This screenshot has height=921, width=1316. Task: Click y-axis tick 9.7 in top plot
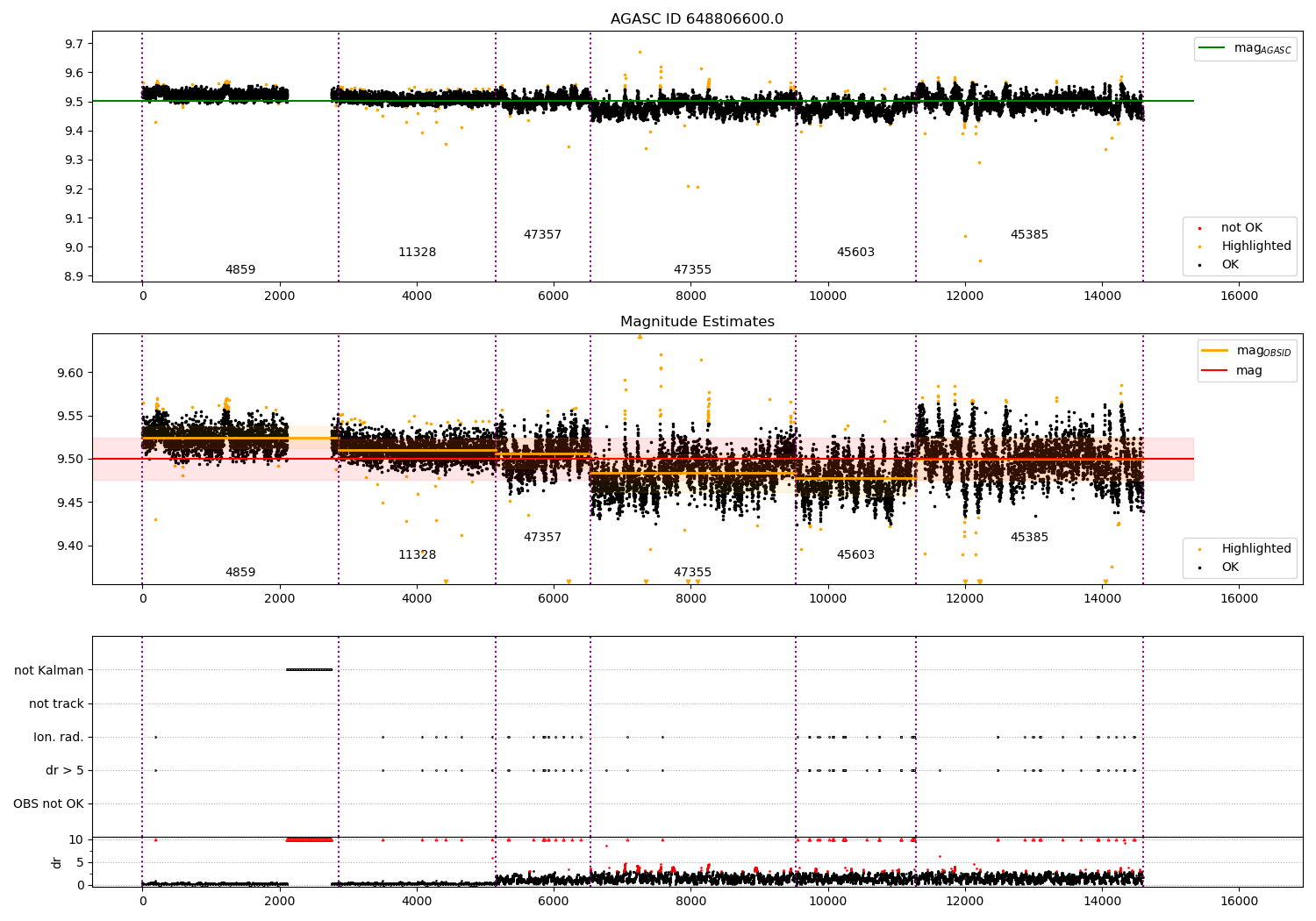(x=75, y=44)
